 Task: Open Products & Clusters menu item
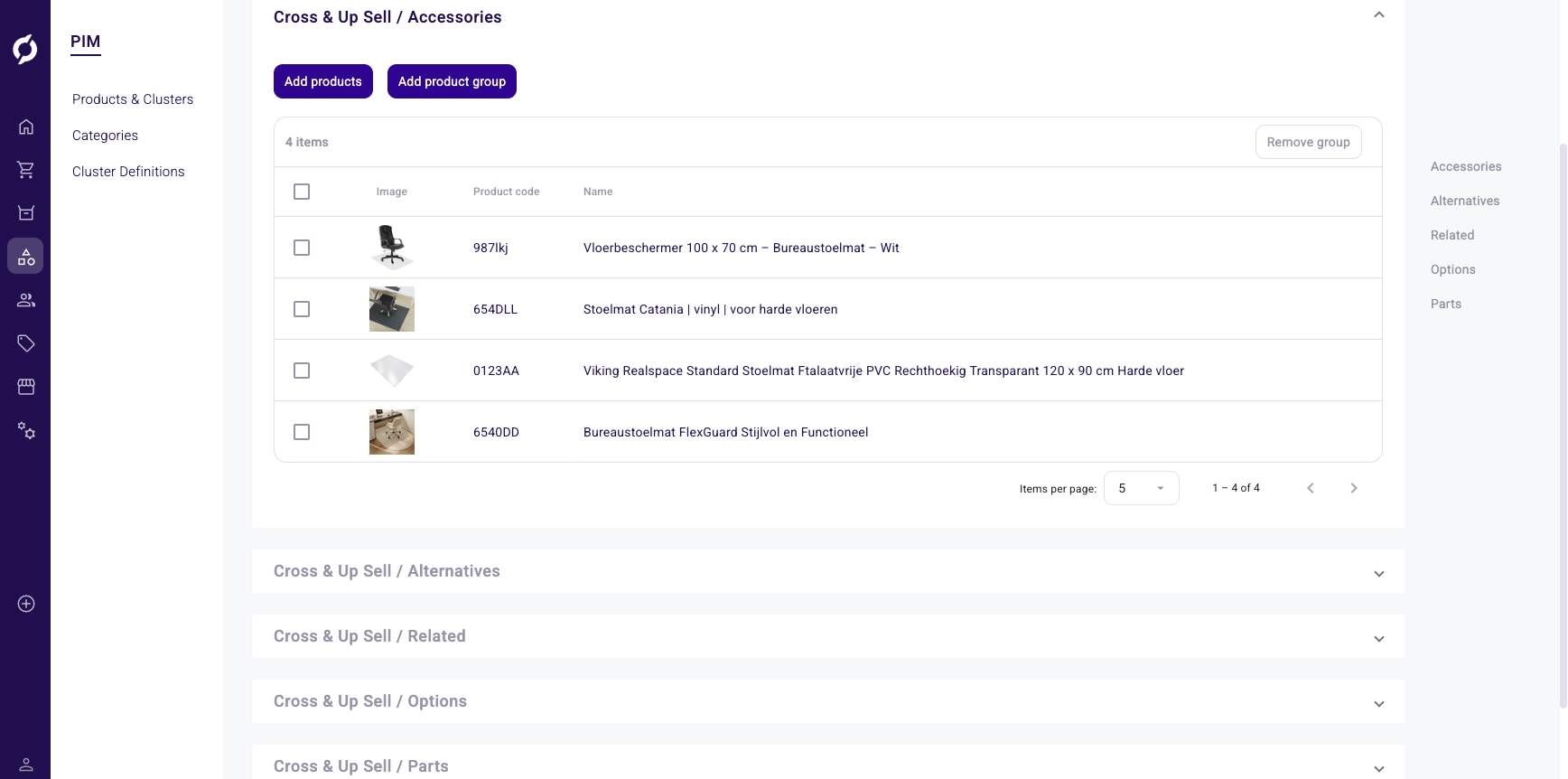[133, 99]
